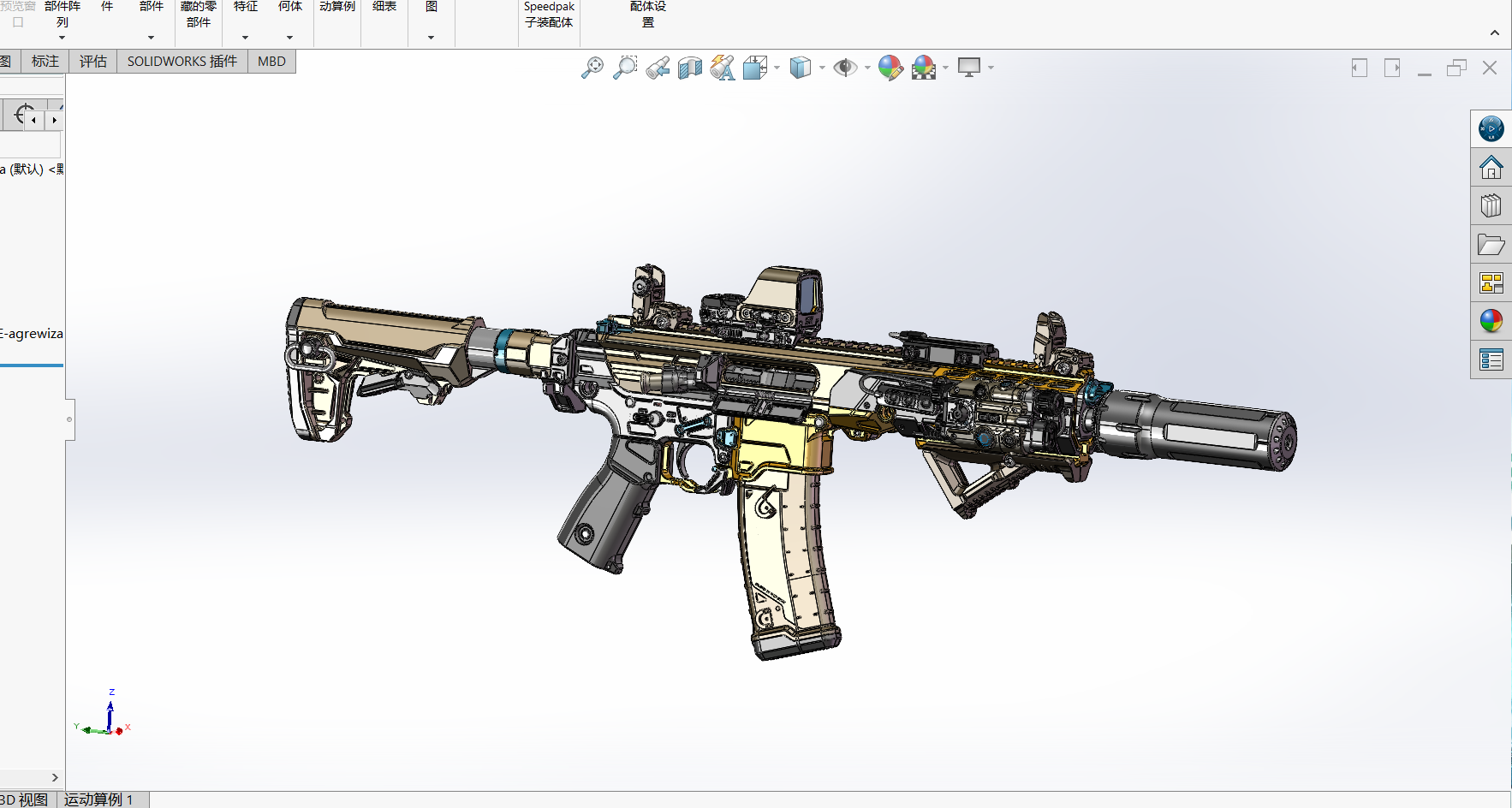The height and width of the screenshot is (808, 1512).
Task: Select the 'a (默认)' tree item
Action: click(32, 169)
